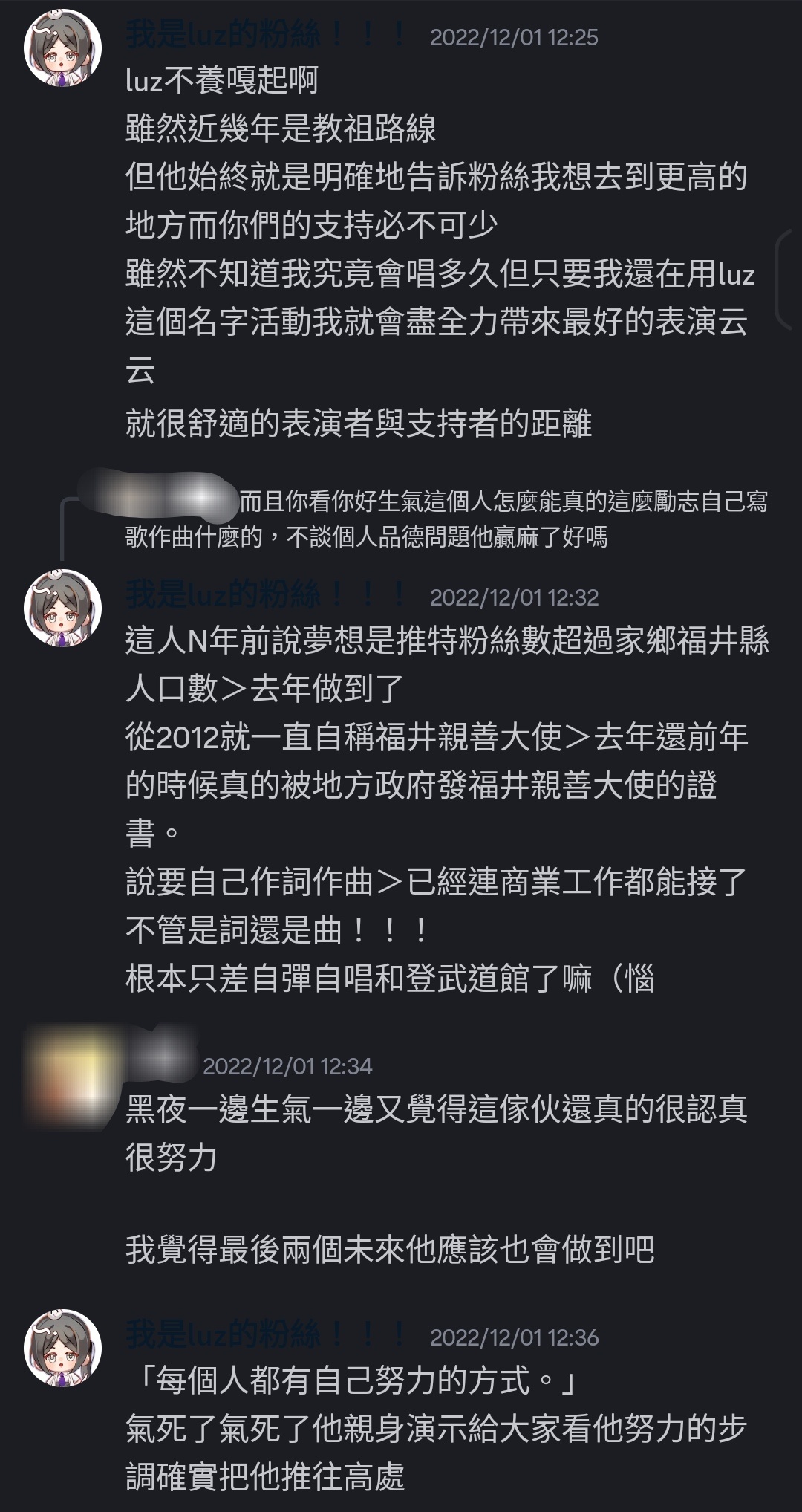Tap the message "我覺得最後兩個未來他應該也會做到吧"
Screen dimensions: 802x1512
(x=390, y=1250)
